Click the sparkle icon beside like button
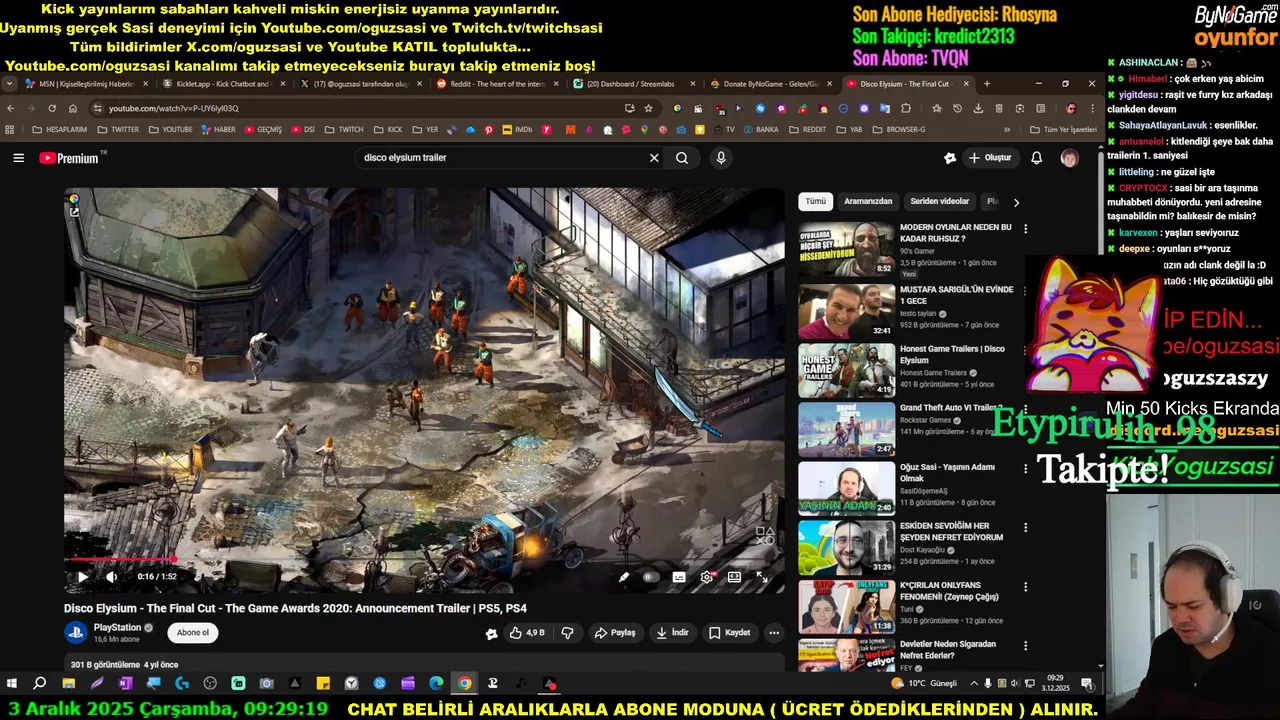The height and width of the screenshot is (720, 1280). 491,633
